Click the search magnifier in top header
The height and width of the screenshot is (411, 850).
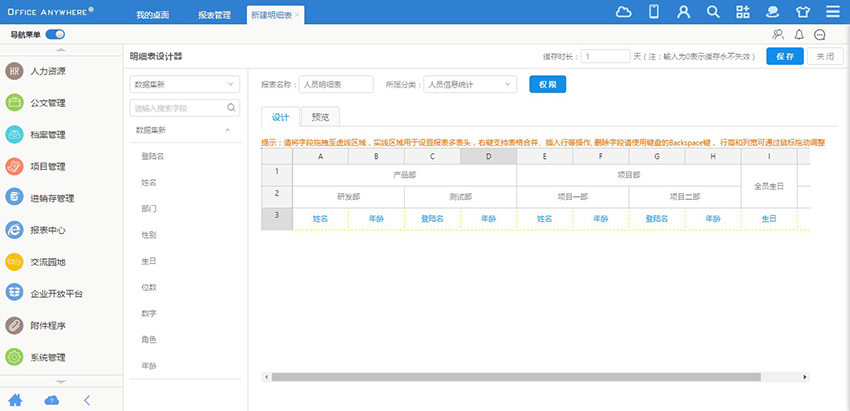[x=713, y=12]
